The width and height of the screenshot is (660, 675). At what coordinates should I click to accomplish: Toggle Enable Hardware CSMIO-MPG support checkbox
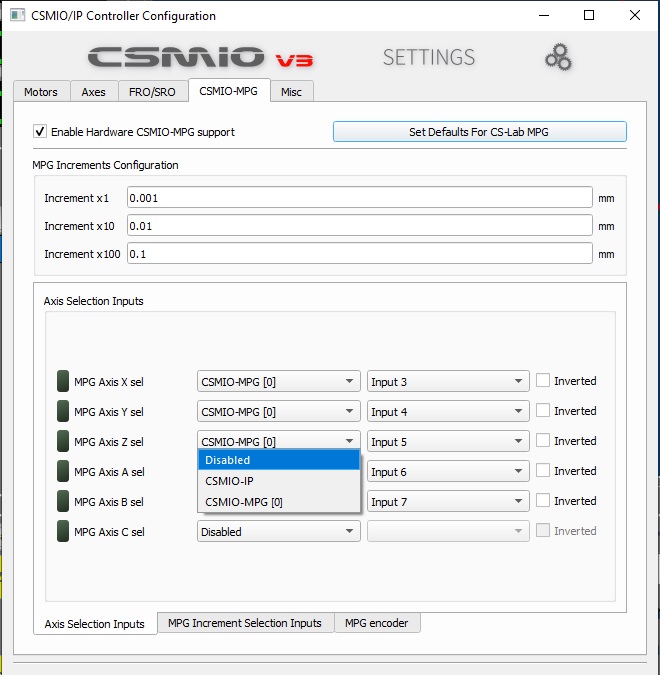point(41,131)
